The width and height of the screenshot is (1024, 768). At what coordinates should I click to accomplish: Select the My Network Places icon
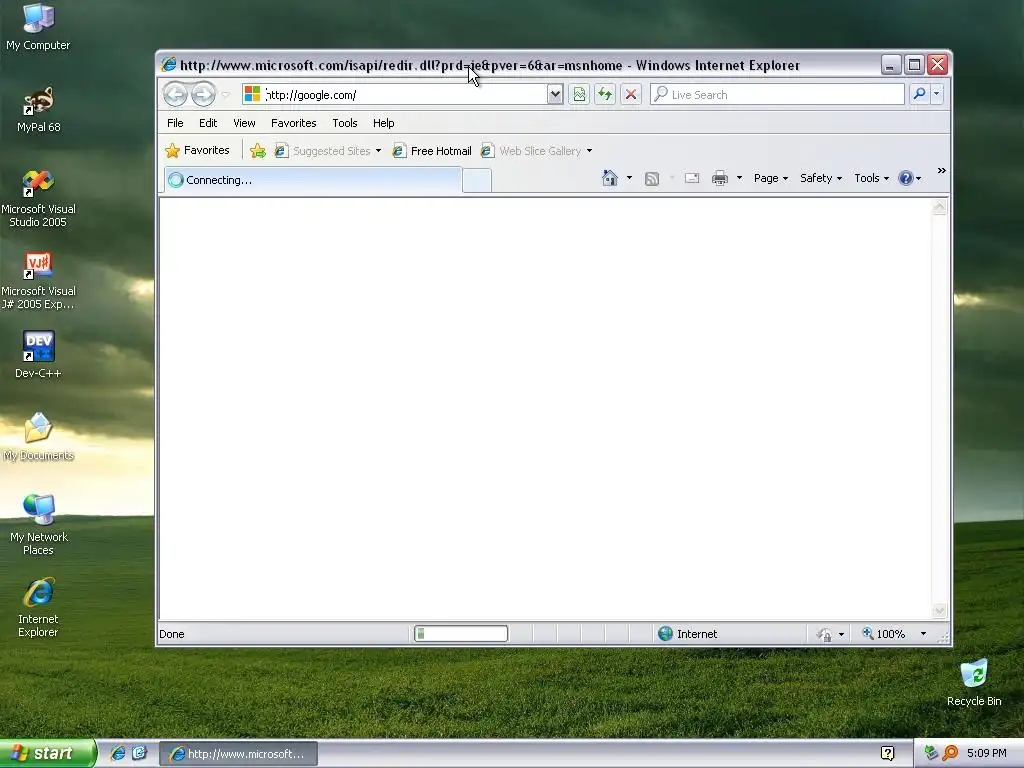[38, 526]
